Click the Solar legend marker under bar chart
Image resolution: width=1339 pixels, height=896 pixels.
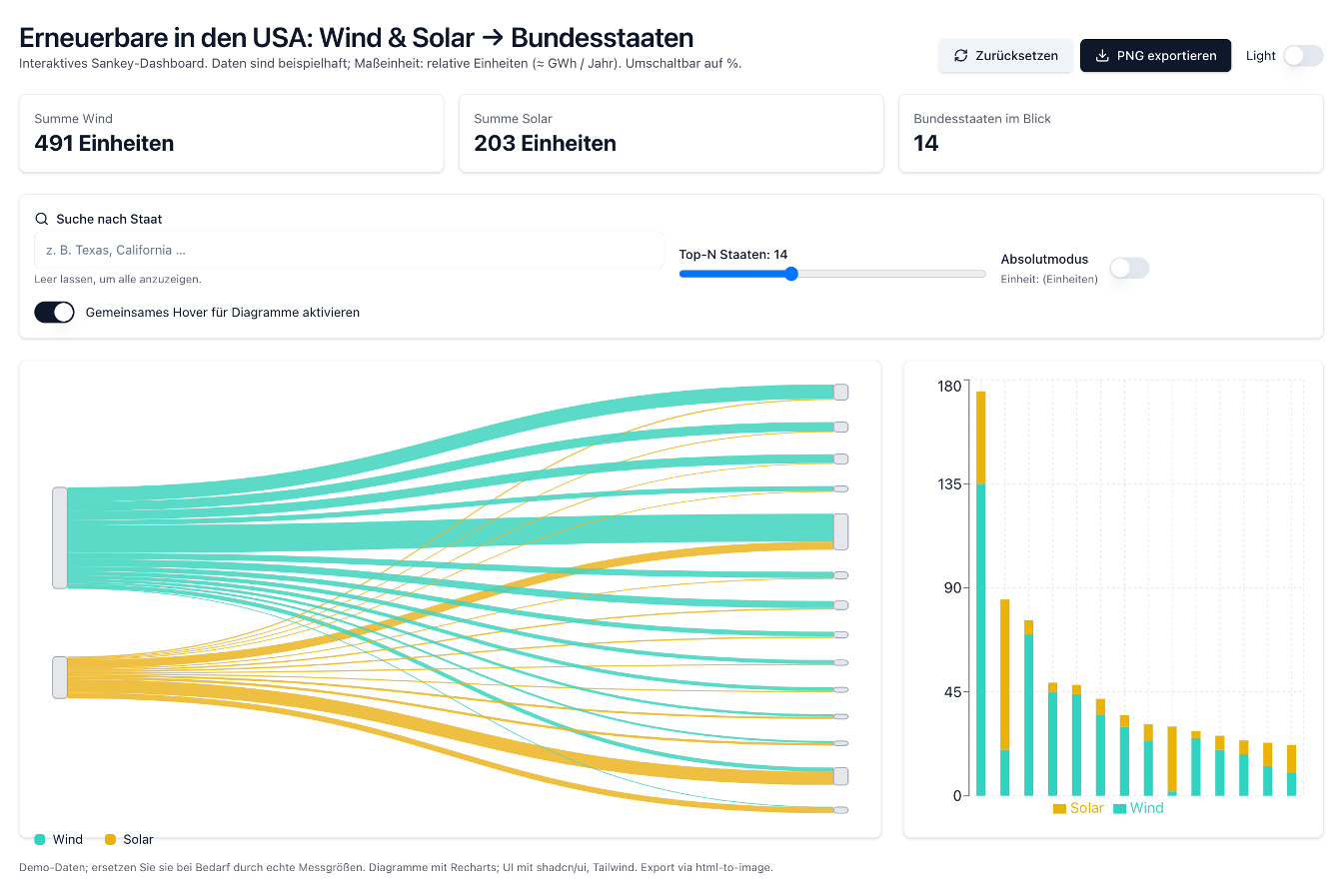tap(1059, 808)
